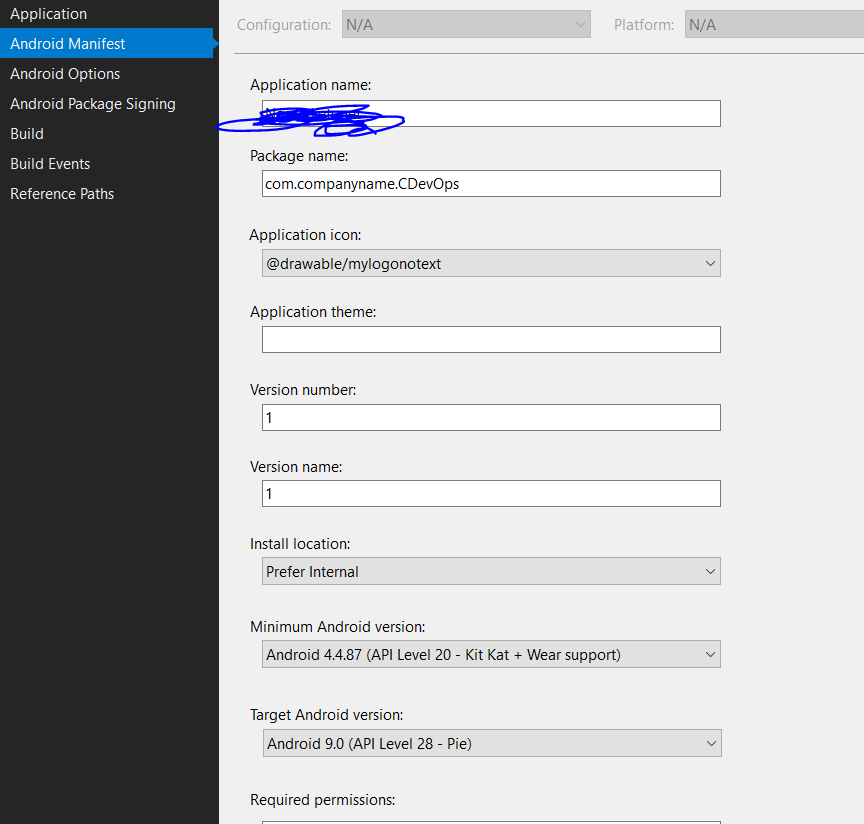Screen dimensions: 864x824
Task: Expand the Target Android version dropdown
Action: 492,744
